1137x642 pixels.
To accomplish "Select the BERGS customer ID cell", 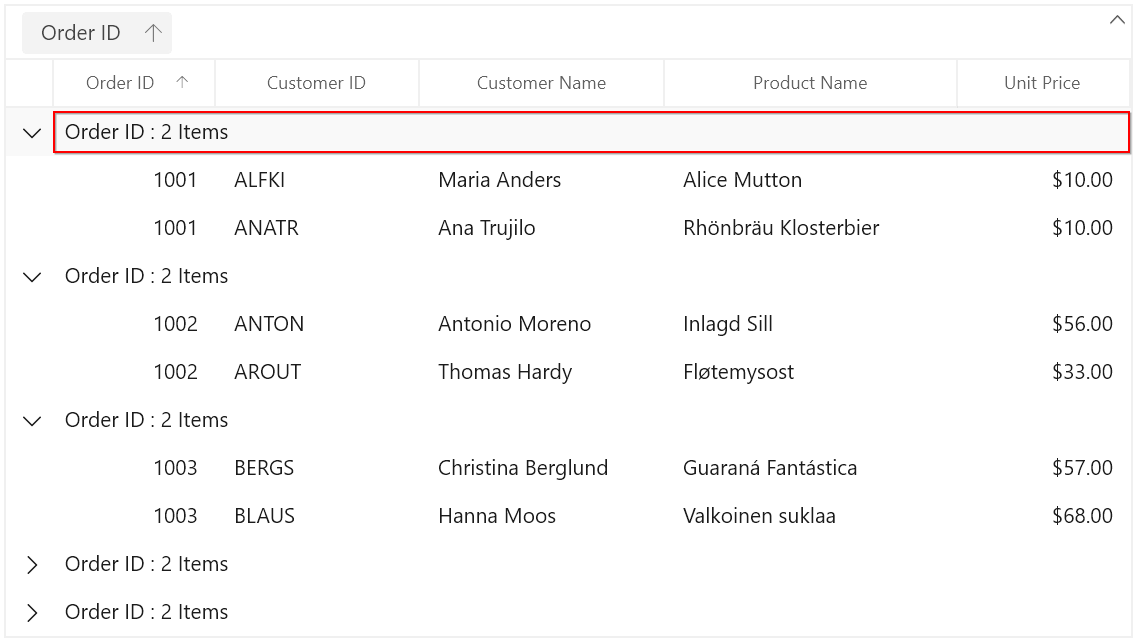I will pyautogui.click(x=317, y=468).
